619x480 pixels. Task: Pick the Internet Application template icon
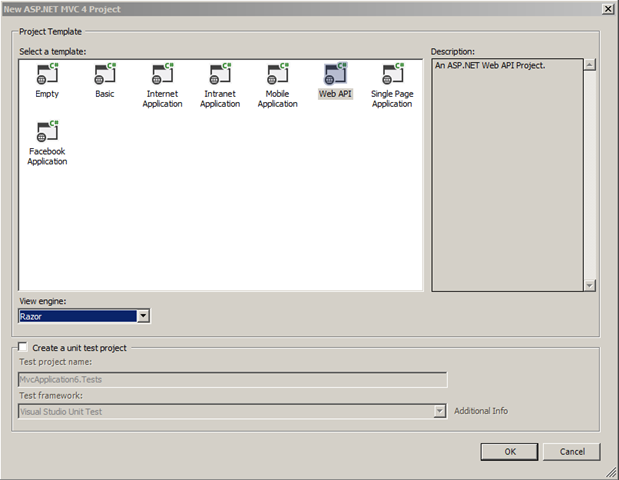click(163, 73)
